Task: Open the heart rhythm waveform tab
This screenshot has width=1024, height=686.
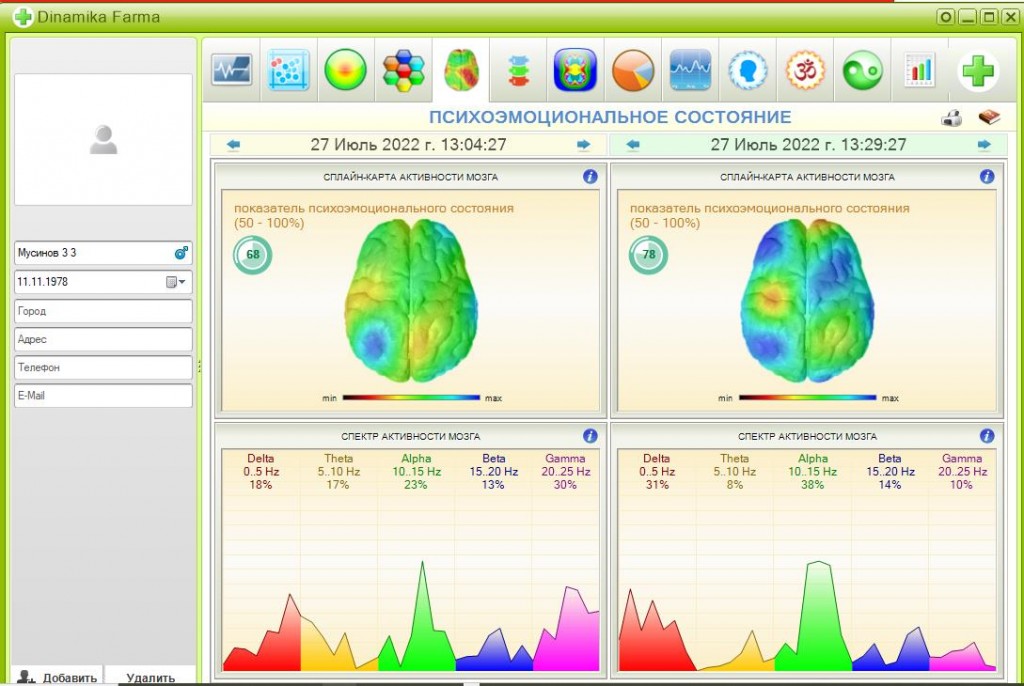Action: [232, 70]
